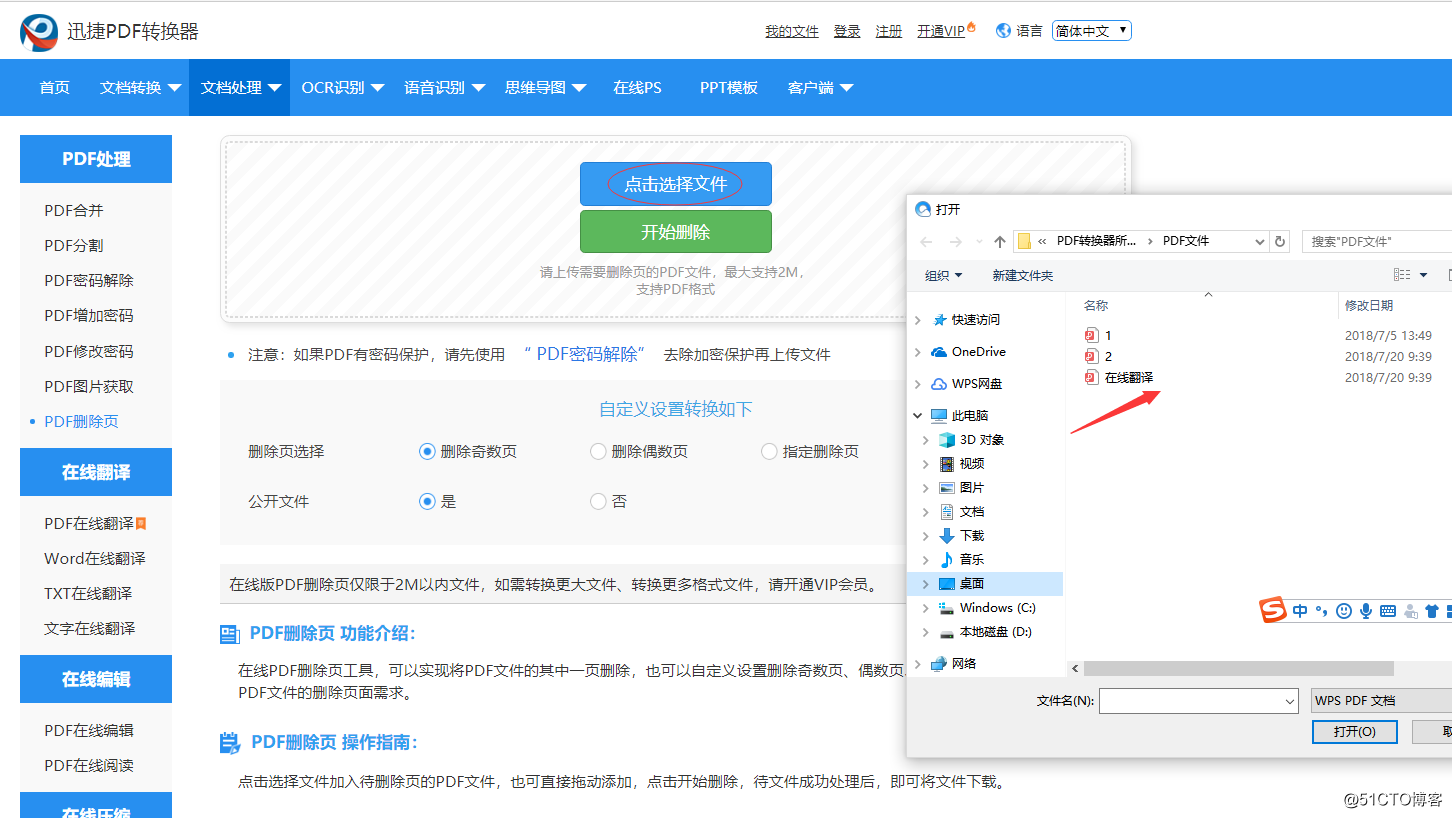The height and width of the screenshot is (818, 1452).
Task: Open the 思维导图 dropdown menu
Action: point(546,87)
